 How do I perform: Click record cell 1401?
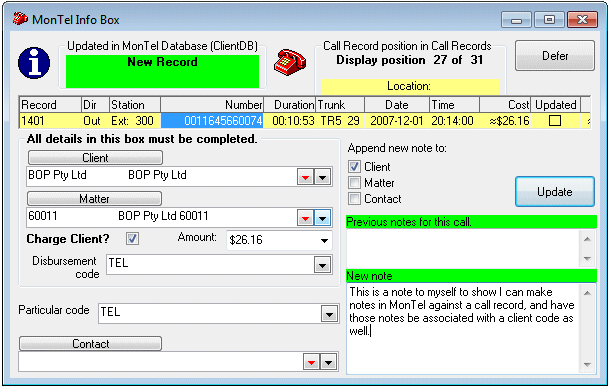pyautogui.click(x=50, y=121)
